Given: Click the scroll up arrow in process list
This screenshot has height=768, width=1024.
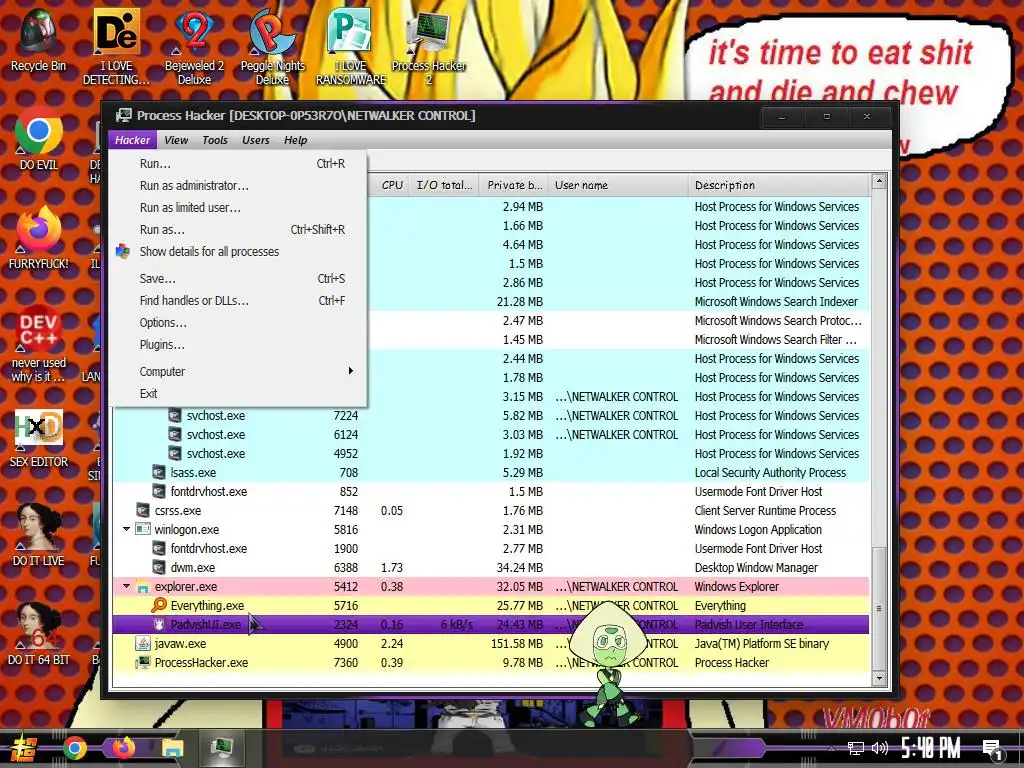Looking at the screenshot, I should coord(879,181).
